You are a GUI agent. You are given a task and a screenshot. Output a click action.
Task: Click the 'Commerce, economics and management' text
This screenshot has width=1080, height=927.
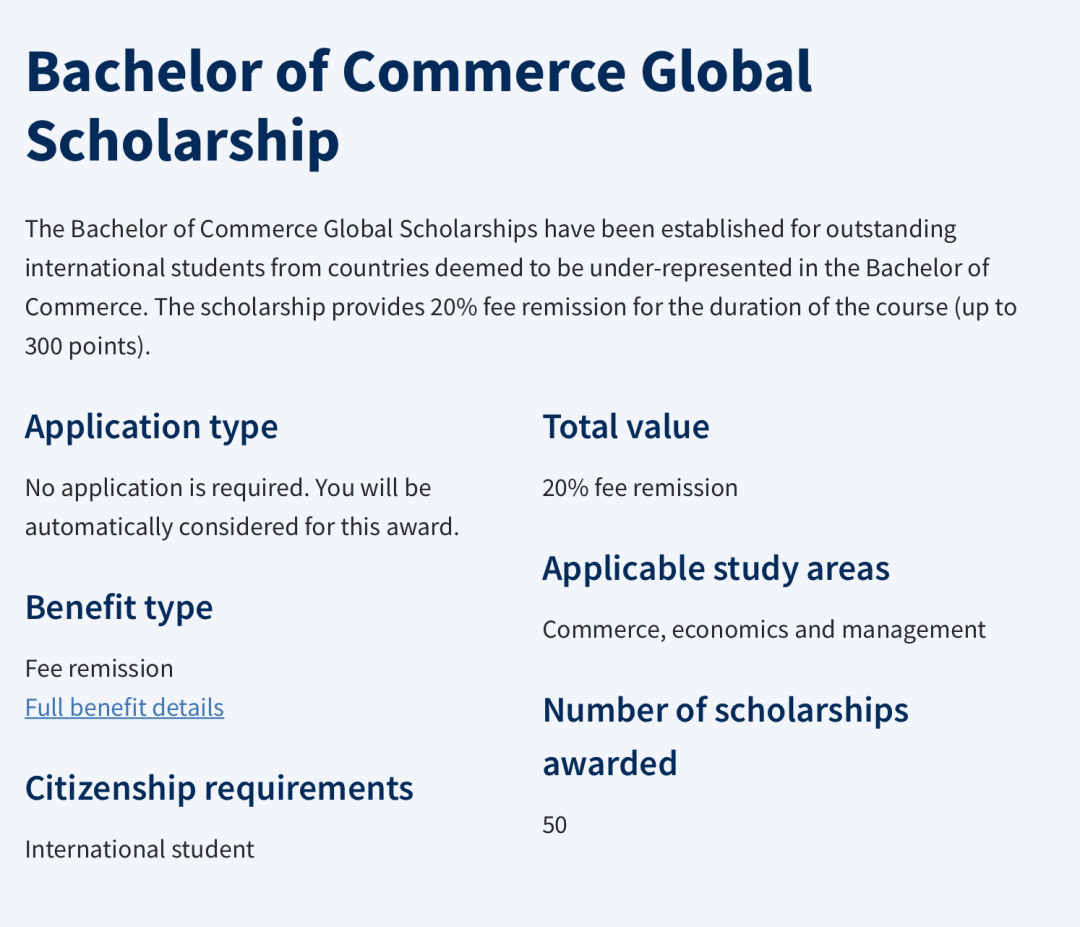[x=764, y=629]
